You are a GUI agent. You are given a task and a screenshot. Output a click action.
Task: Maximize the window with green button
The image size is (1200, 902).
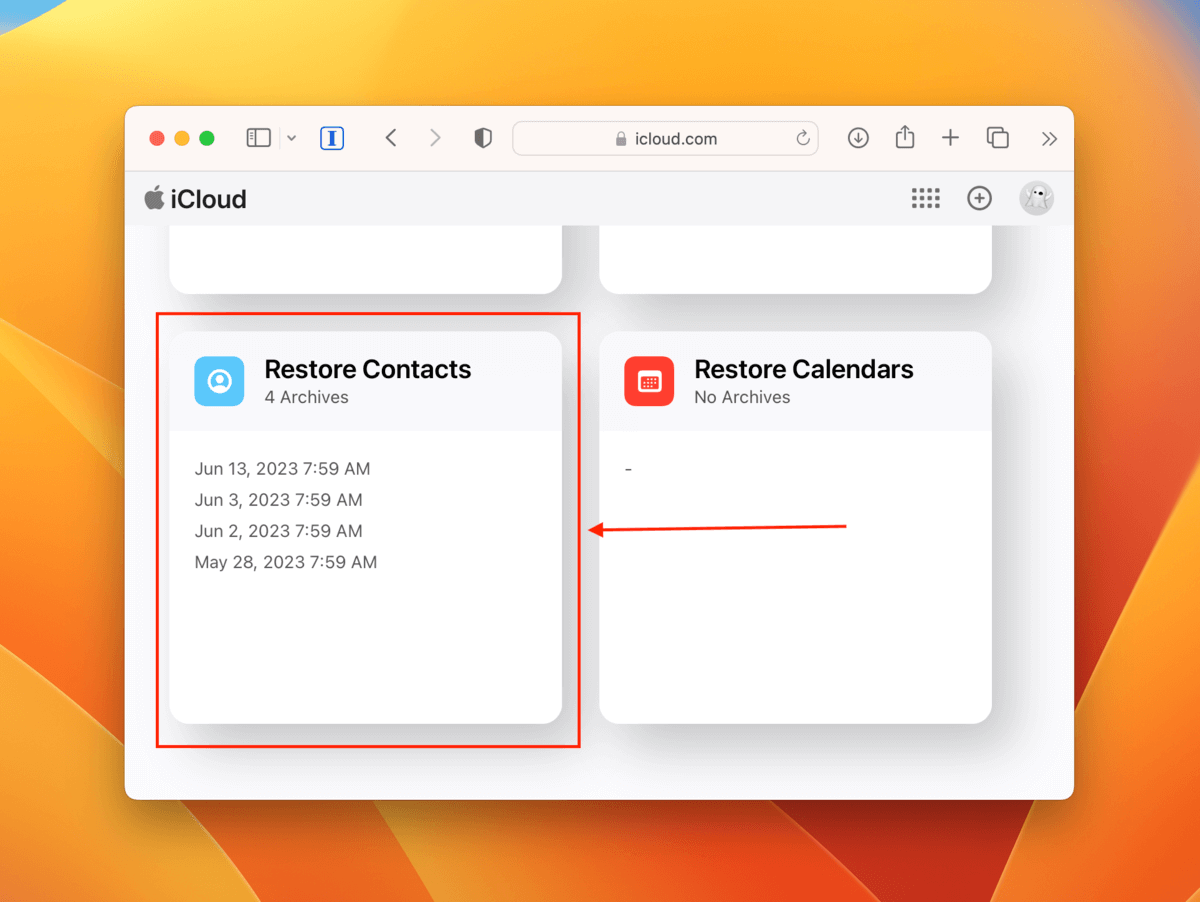[x=207, y=138]
